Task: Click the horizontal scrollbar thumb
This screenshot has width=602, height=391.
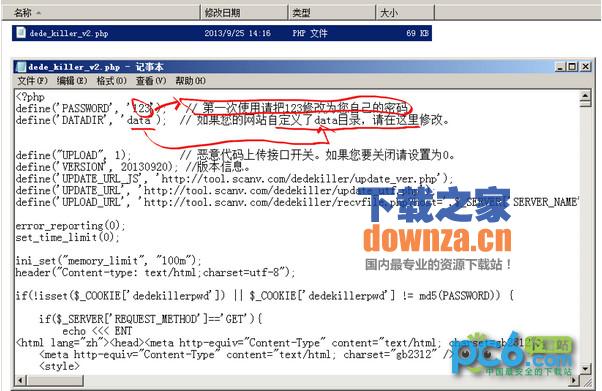Action: (x=56, y=381)
